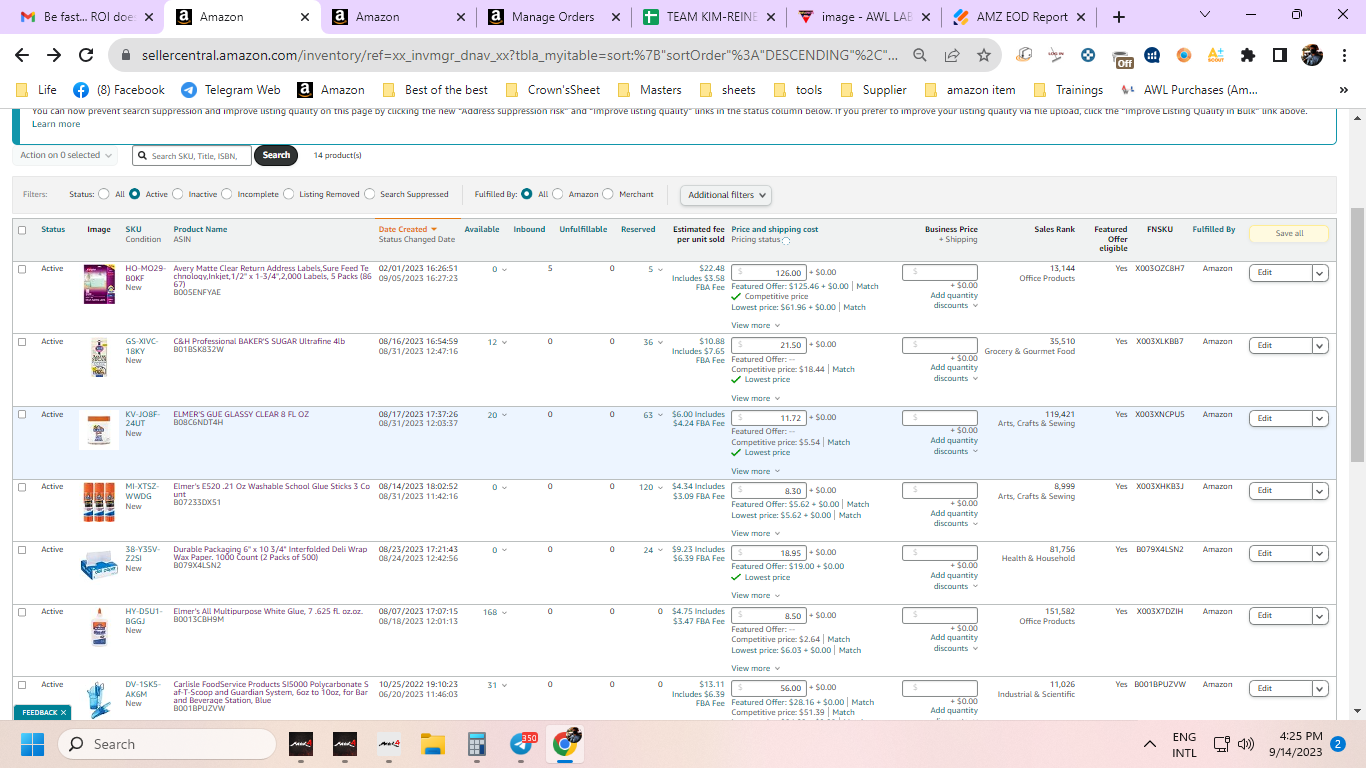1366x768 pixels.
Task: Choose the Inactive status radio button
Action: 178,194
